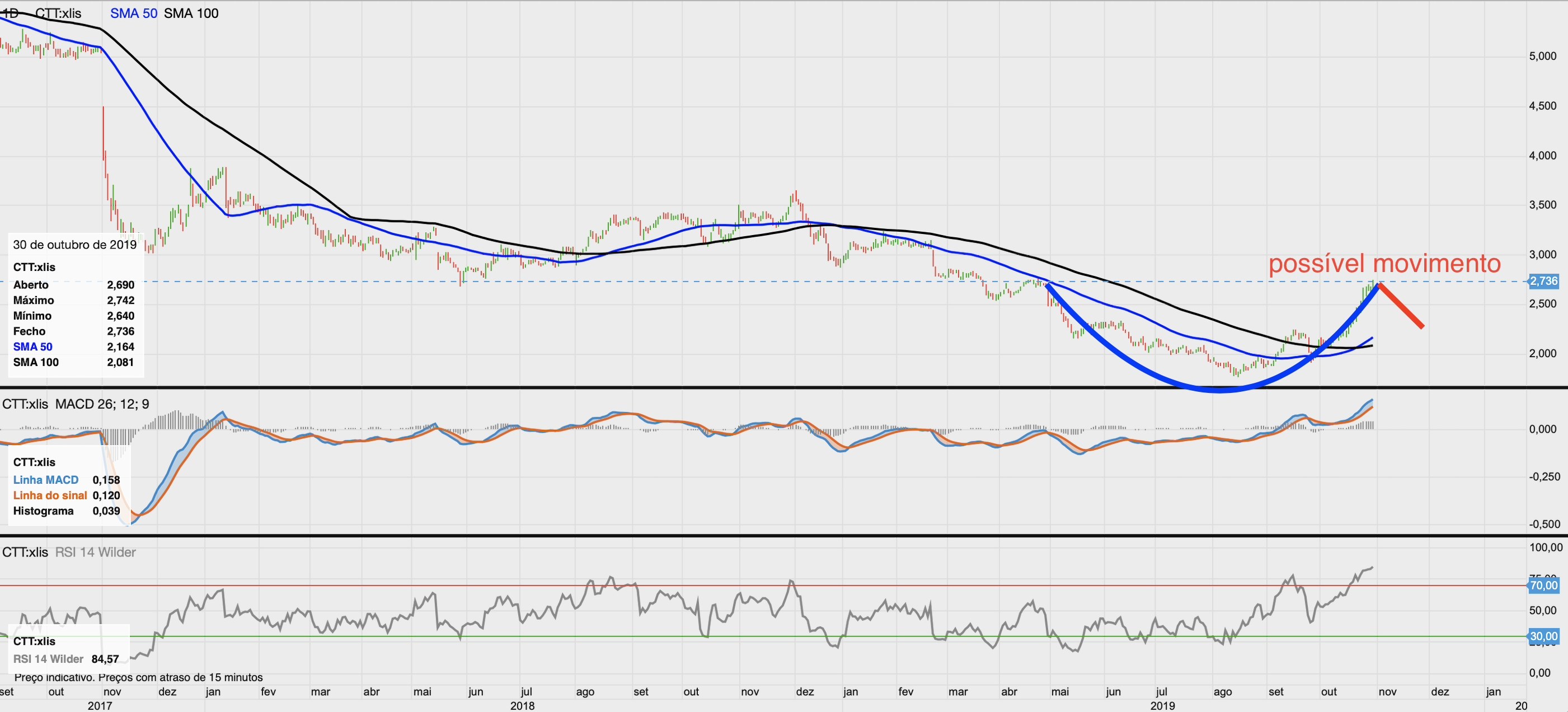
Task: Click the CTT:xlis ticker in price chart header
Action: [58, 13]
